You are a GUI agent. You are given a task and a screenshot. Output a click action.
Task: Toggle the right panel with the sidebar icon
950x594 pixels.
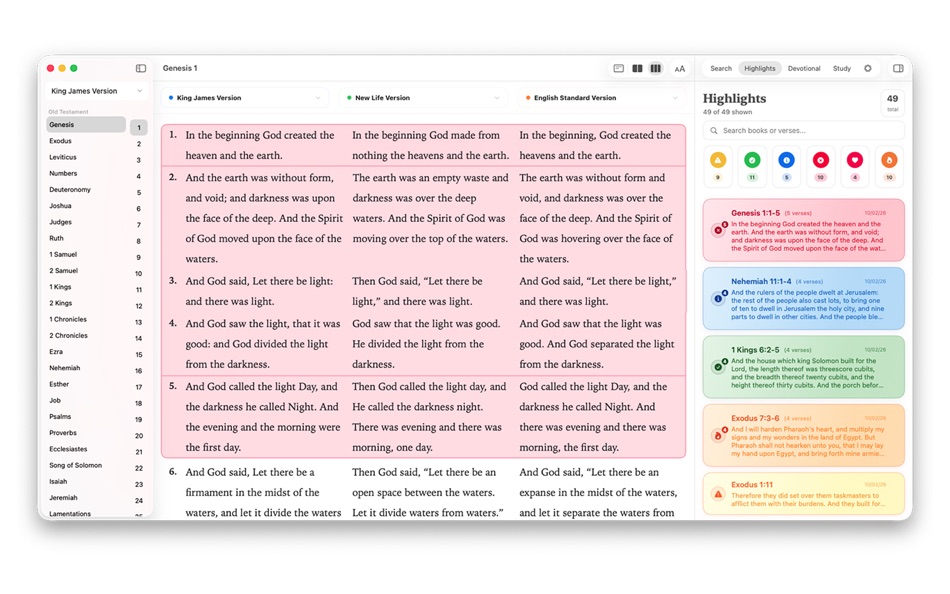(898, 68)
